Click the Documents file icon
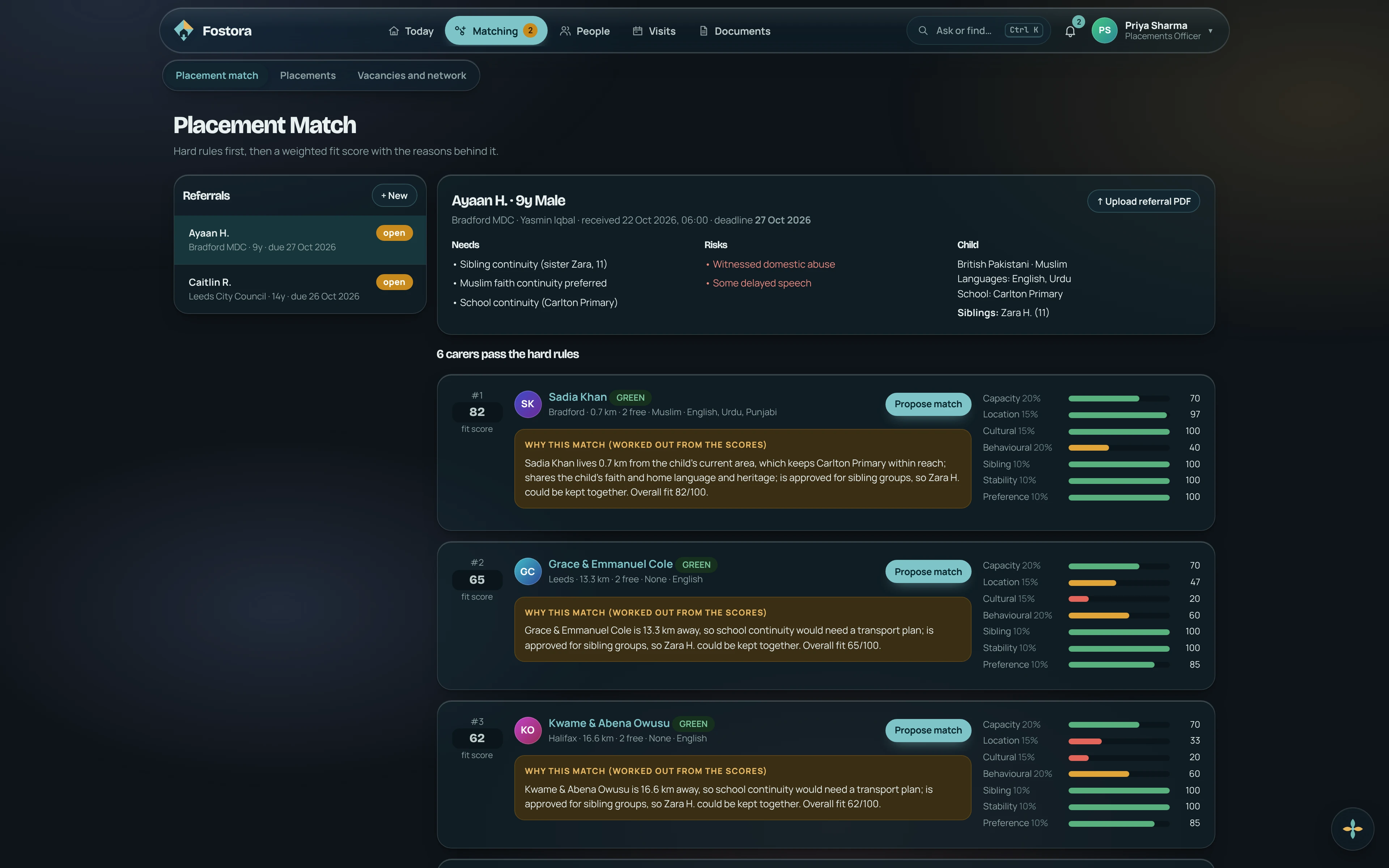This screenshot has width=1389, height=868. (x=704, y=31)
